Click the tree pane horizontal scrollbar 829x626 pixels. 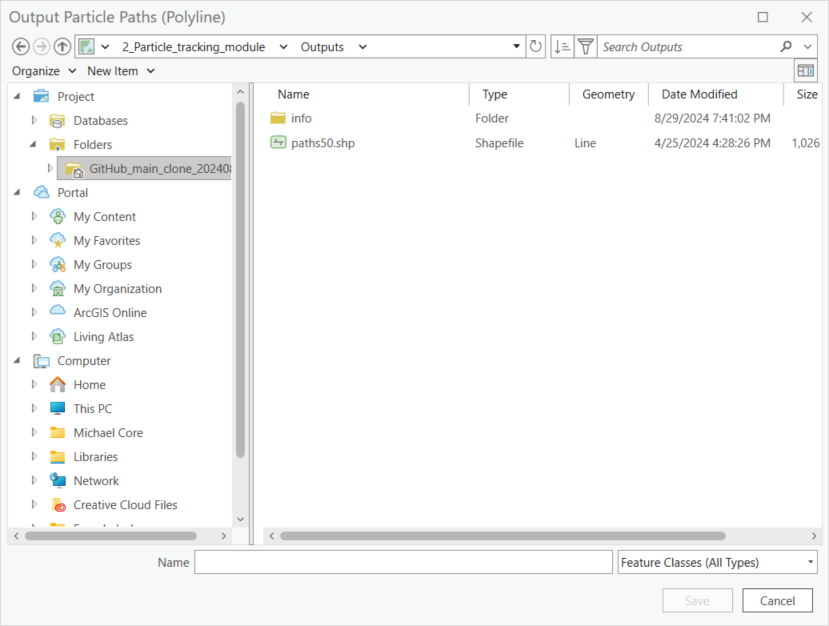(x=111, y=536)
